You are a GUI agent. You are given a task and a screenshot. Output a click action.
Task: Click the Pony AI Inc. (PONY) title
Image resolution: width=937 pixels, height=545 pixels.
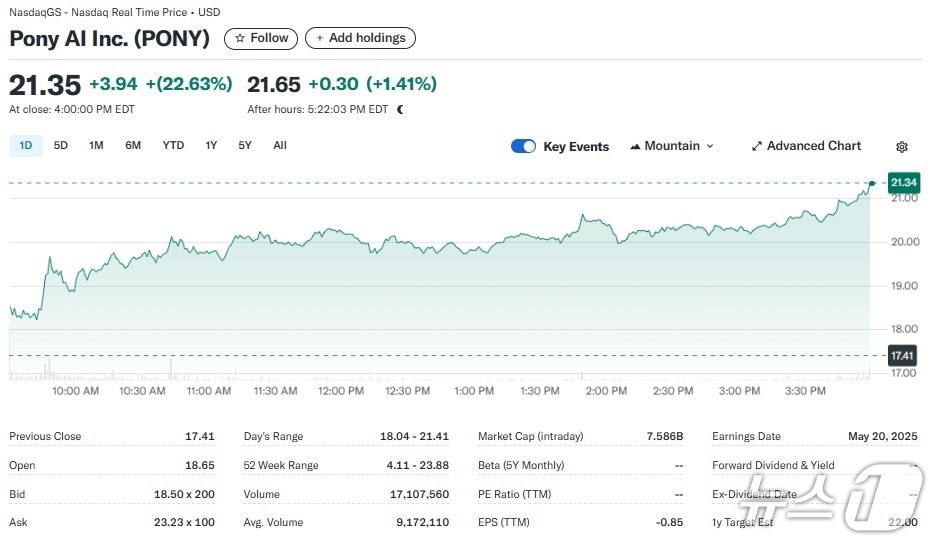coord(109,39)
